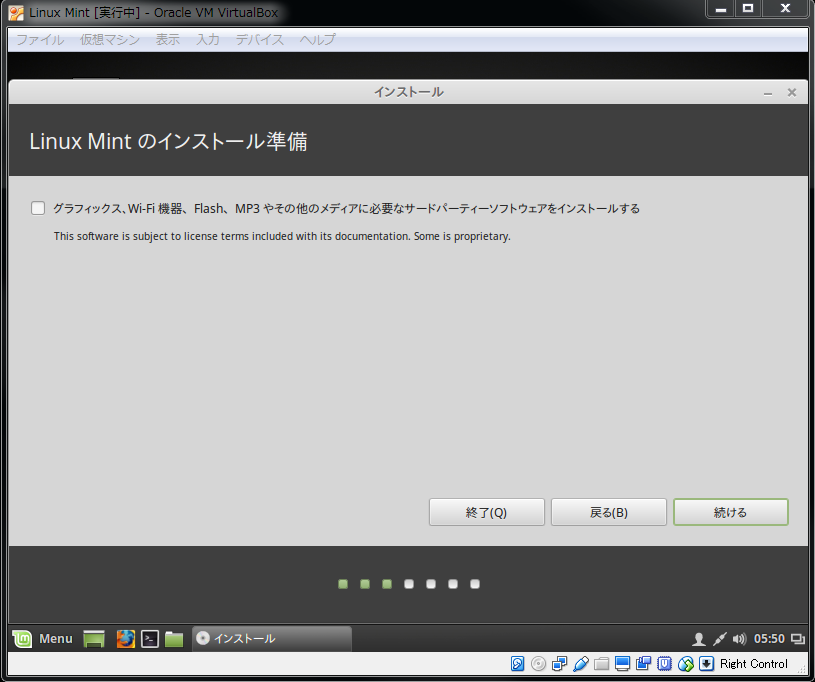Click keyboard capture arrow indicator
Viewport: 815px width, 682px height.
tap(706, 664)
